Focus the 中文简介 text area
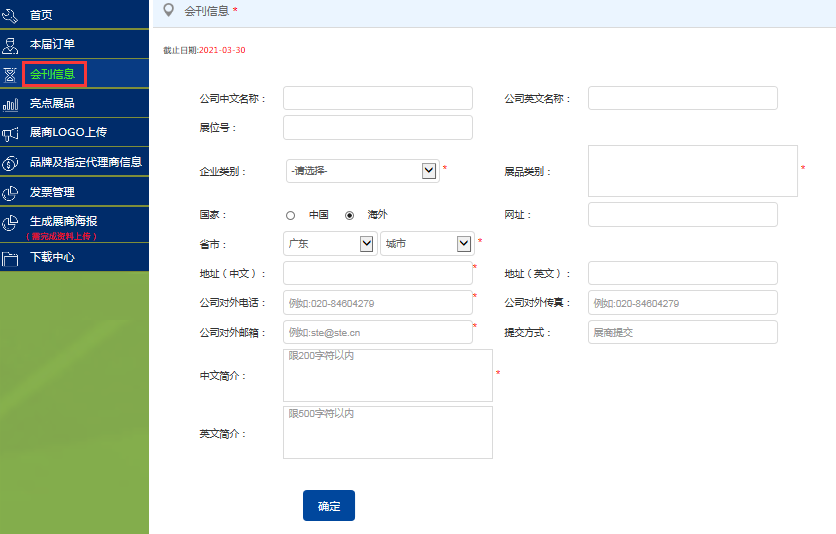Image resolution: width=836 pixels, height=534 pixels. click(x=387, y=376)
